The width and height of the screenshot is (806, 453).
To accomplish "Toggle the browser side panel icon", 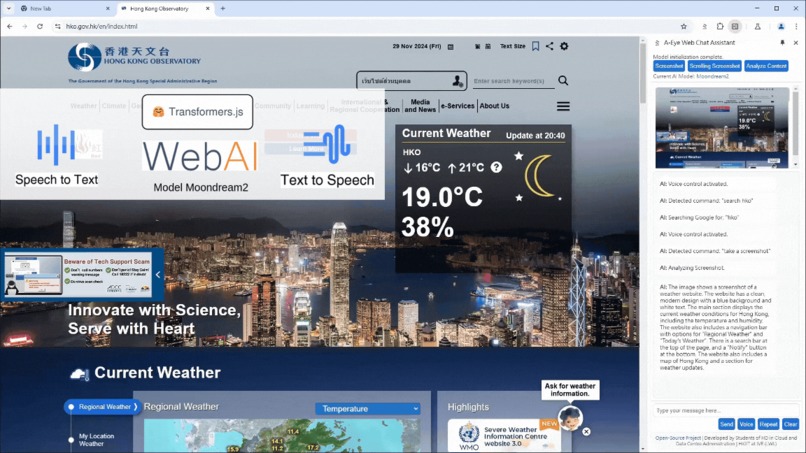I will (x=736, y=26).
